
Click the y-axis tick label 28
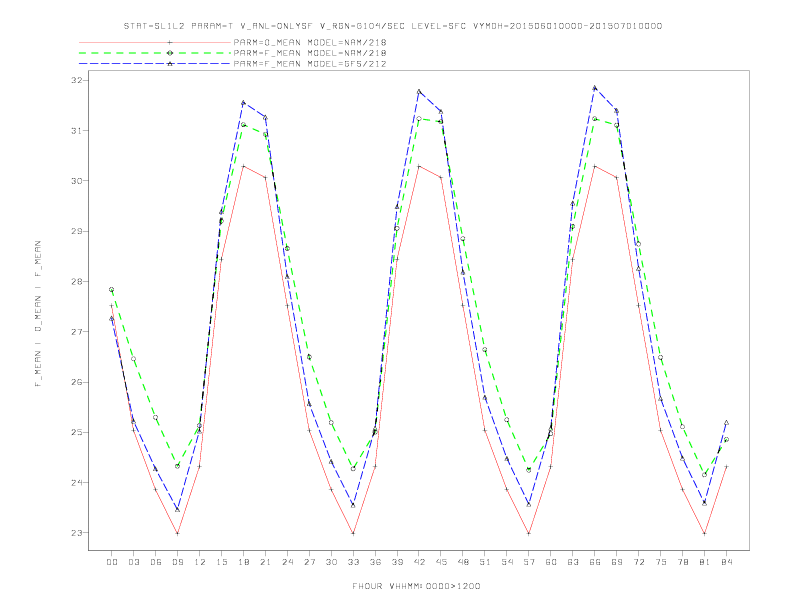point(78,281)
